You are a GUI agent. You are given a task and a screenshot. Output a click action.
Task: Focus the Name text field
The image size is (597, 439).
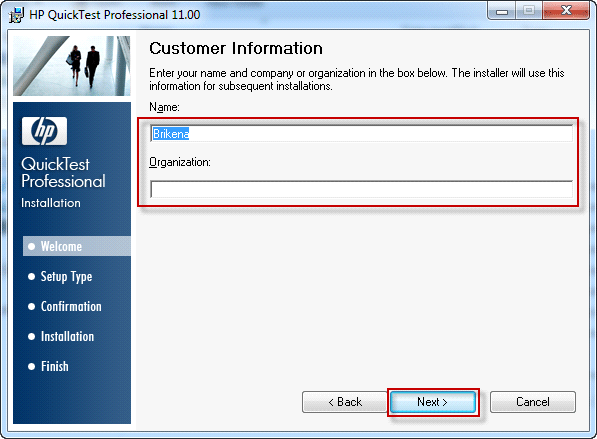coord(361,134)
